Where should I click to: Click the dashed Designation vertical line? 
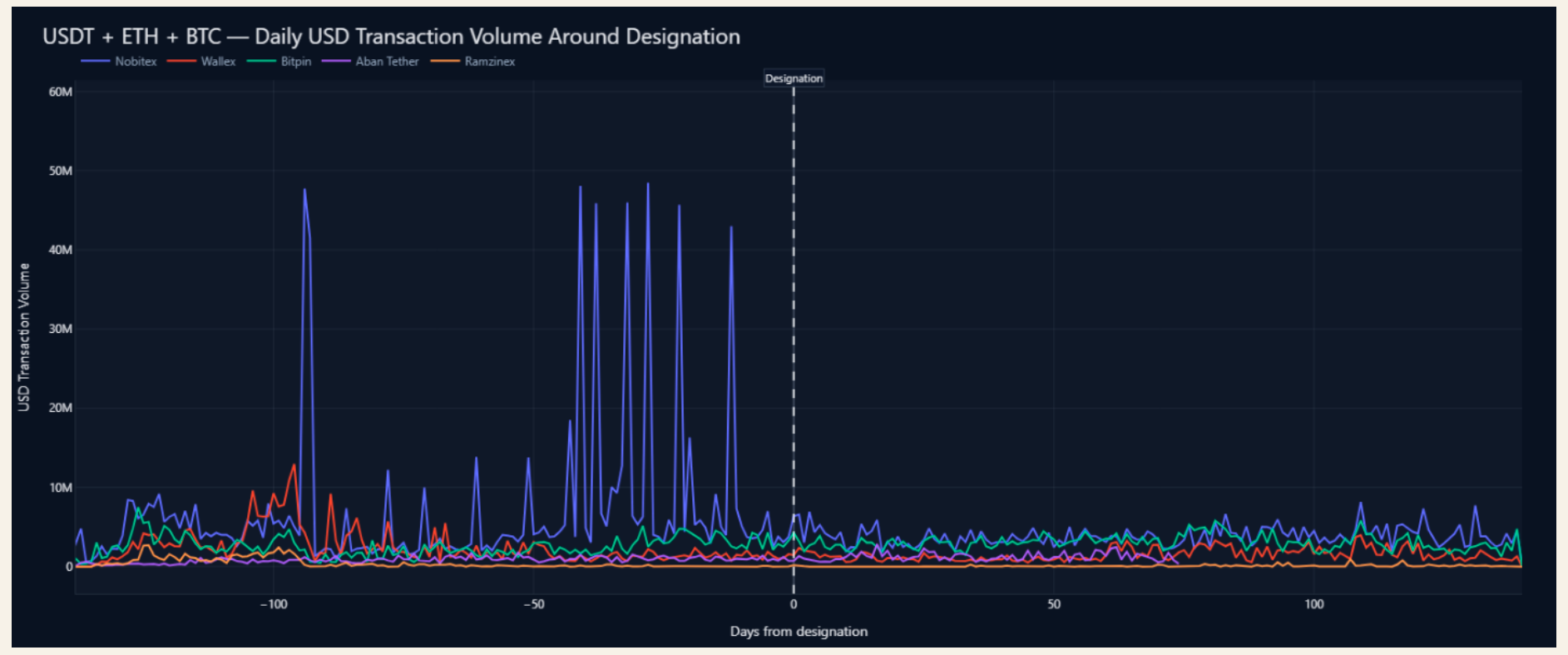click(x=794, y=333)
